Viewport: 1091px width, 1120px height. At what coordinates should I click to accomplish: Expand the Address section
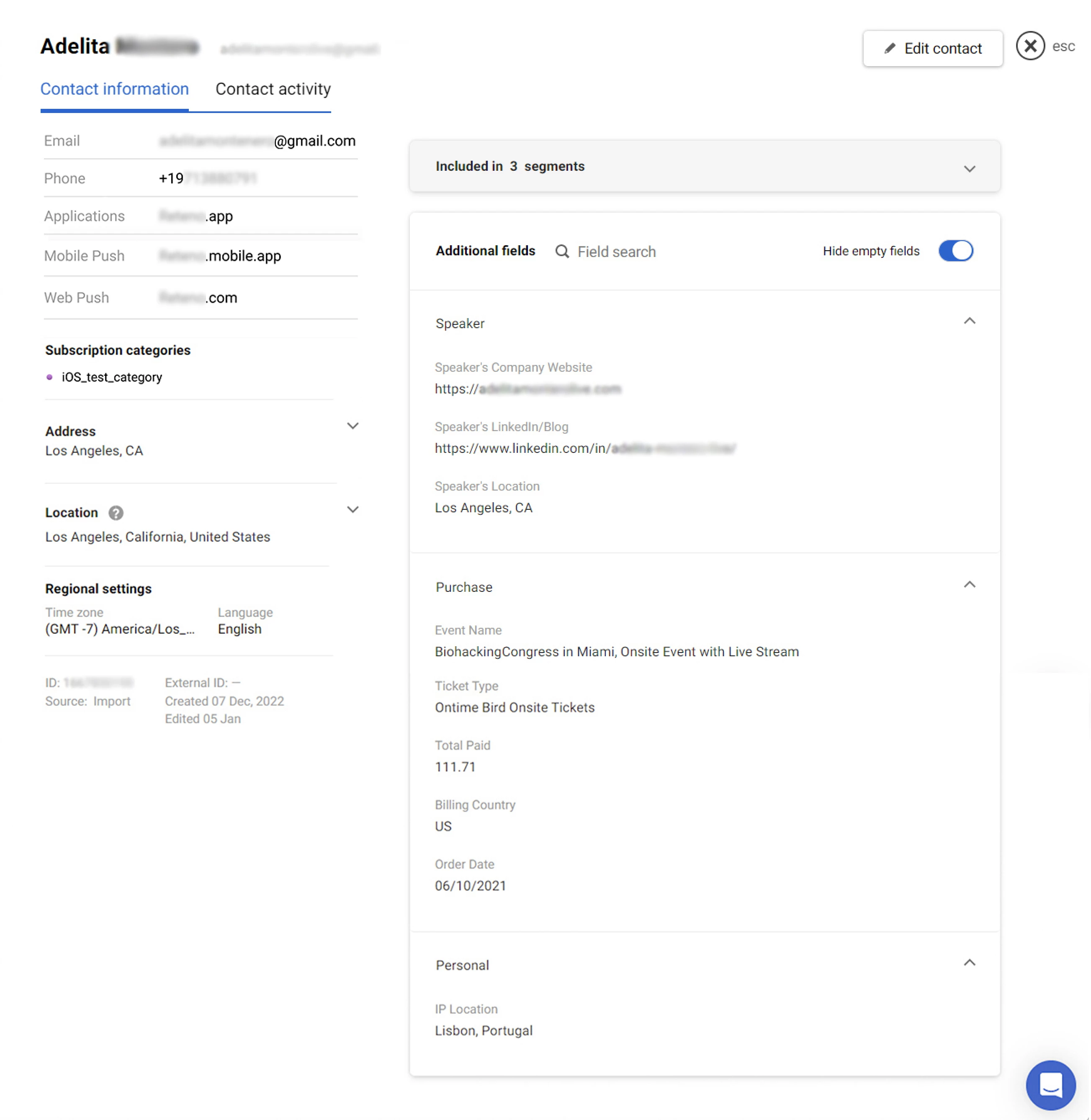tap(353, 426)
